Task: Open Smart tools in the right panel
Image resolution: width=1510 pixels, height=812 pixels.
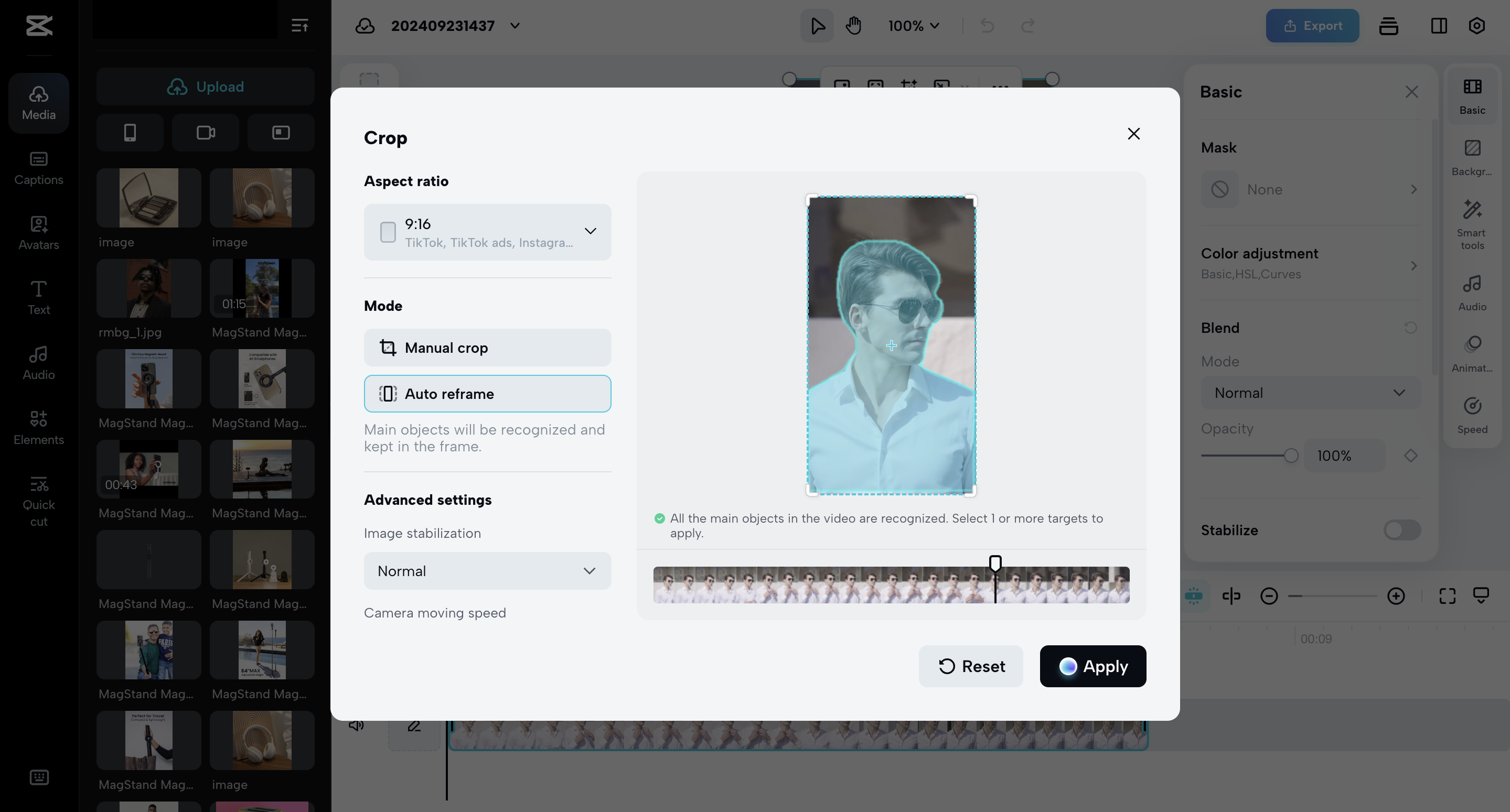Action: [1472, 225]
